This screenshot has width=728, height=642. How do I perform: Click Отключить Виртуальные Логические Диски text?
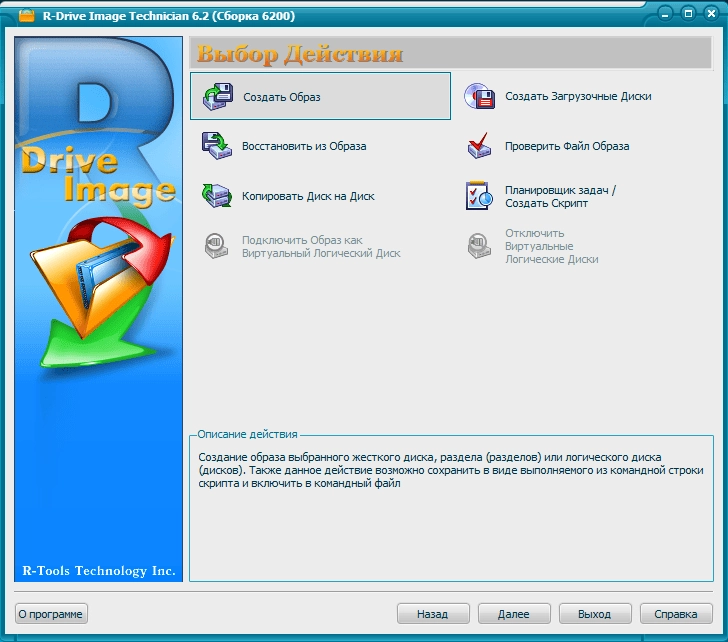[x=552, y=246]
